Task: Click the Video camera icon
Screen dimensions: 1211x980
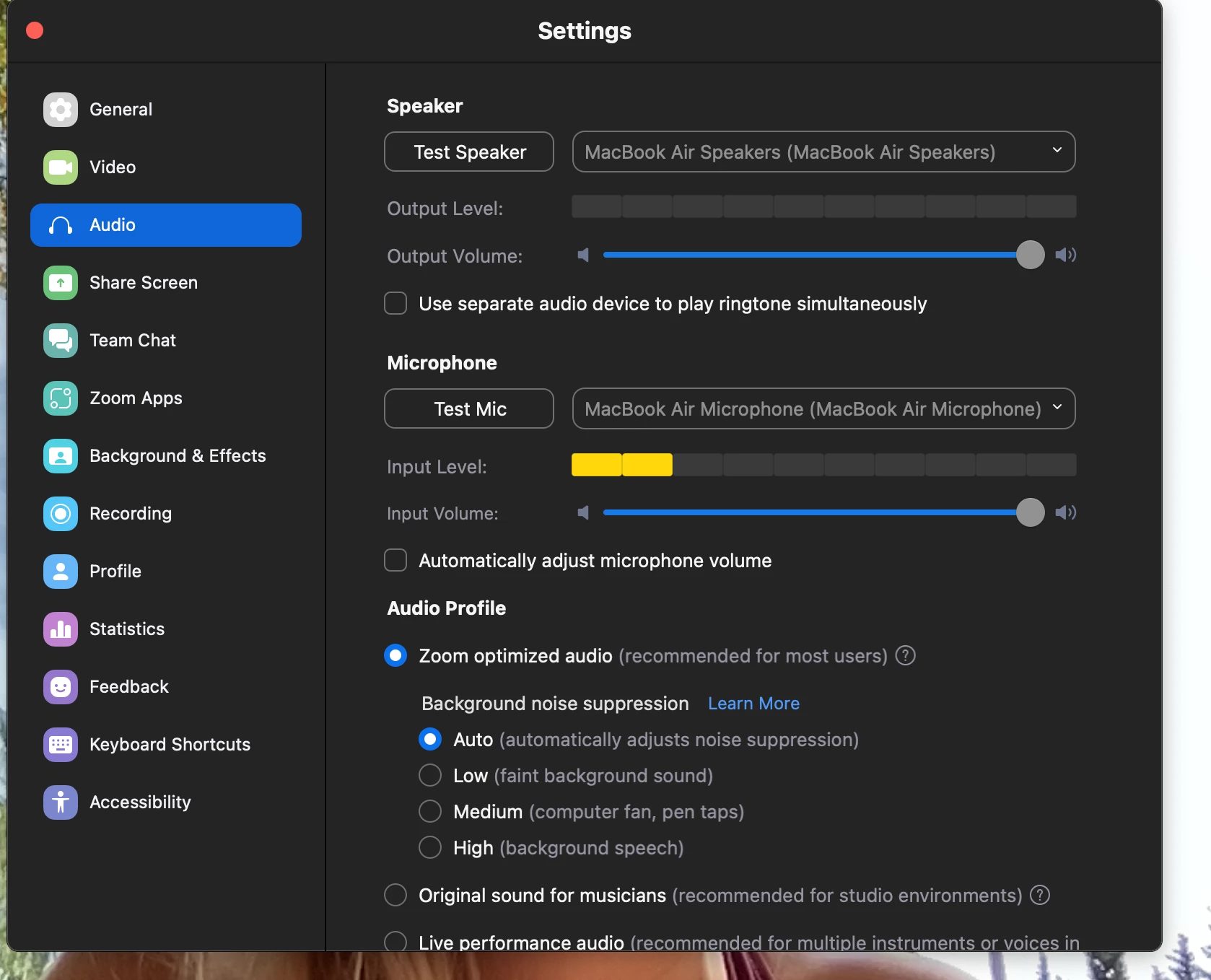Action: 61,167
